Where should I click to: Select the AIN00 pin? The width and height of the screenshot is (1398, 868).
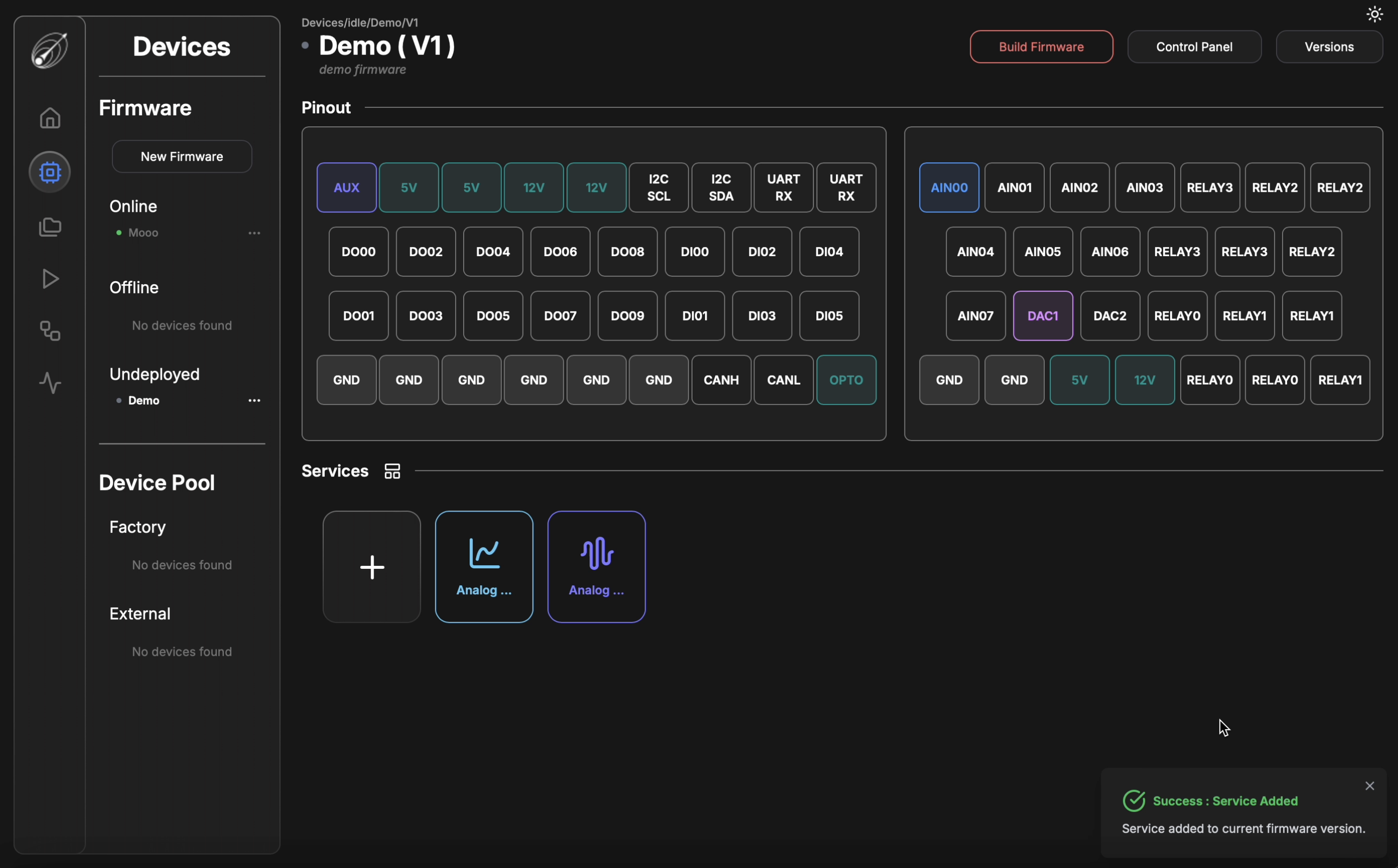tap(949, 188)
